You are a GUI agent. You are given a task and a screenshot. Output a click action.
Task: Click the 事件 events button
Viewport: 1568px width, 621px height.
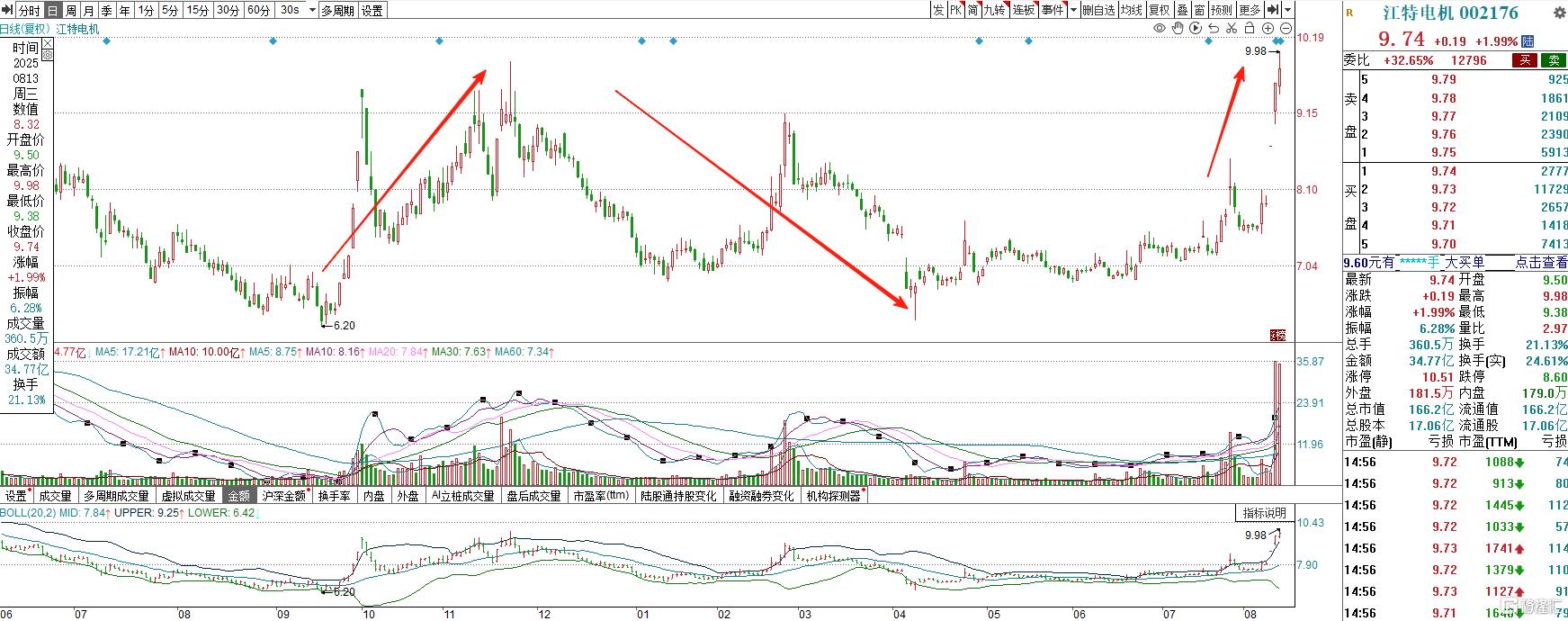click(x=1052, y=10)
